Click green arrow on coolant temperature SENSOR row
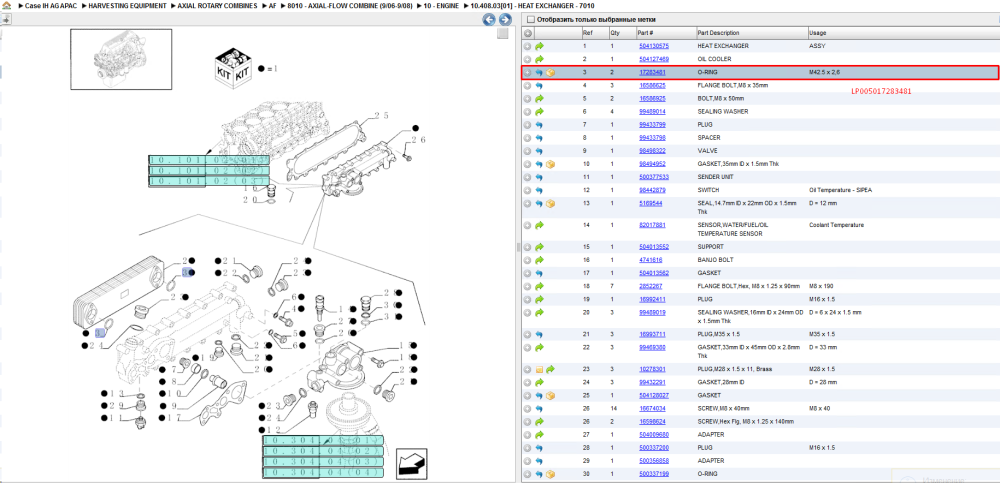The width and height of the screenshot is (1000, 483). point(539,225)
